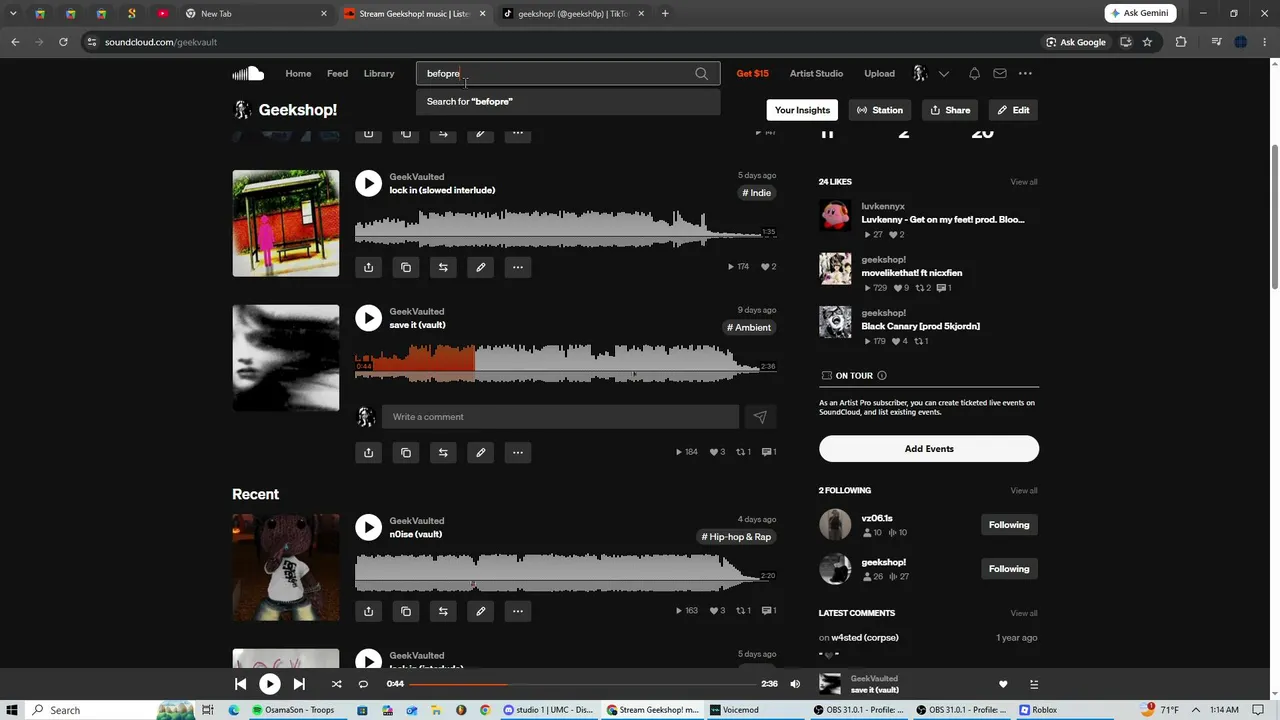Open the save it (vault) cover art
Image resolution: width=1280 pixels, height=720 pixels.
286,358
